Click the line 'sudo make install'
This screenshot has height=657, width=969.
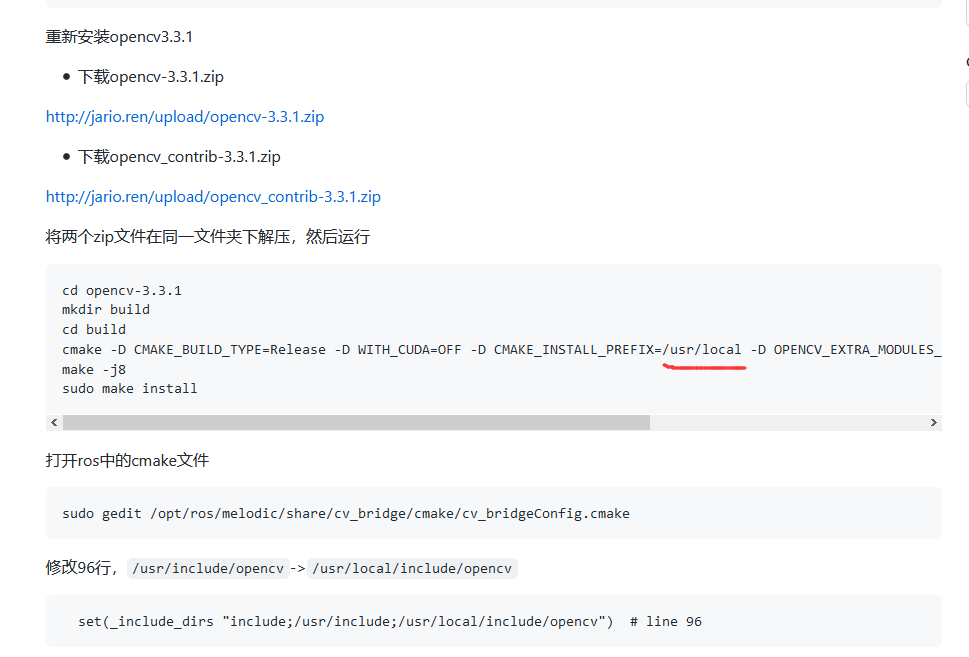coord(130,389)
